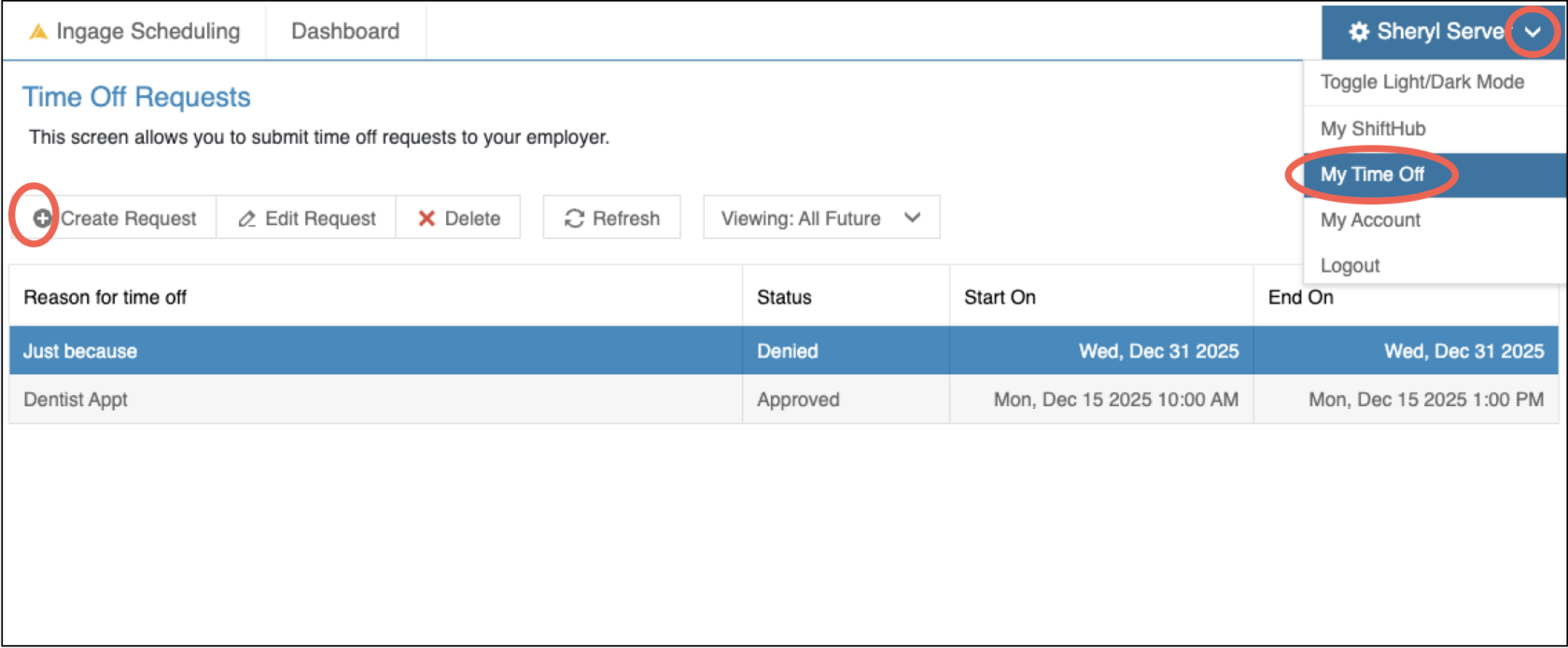This screenshot has width=1568, height=648.
Task: Sort by Reason for time off column
Action: (x=105, y=297)
